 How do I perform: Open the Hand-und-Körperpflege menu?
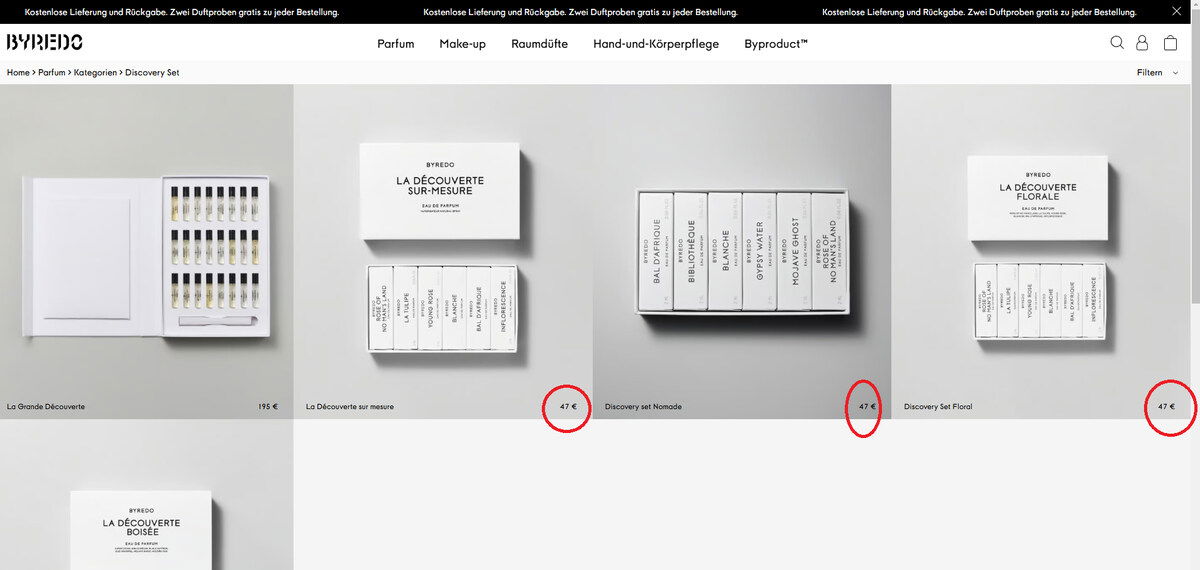click(x=656, y=44)
